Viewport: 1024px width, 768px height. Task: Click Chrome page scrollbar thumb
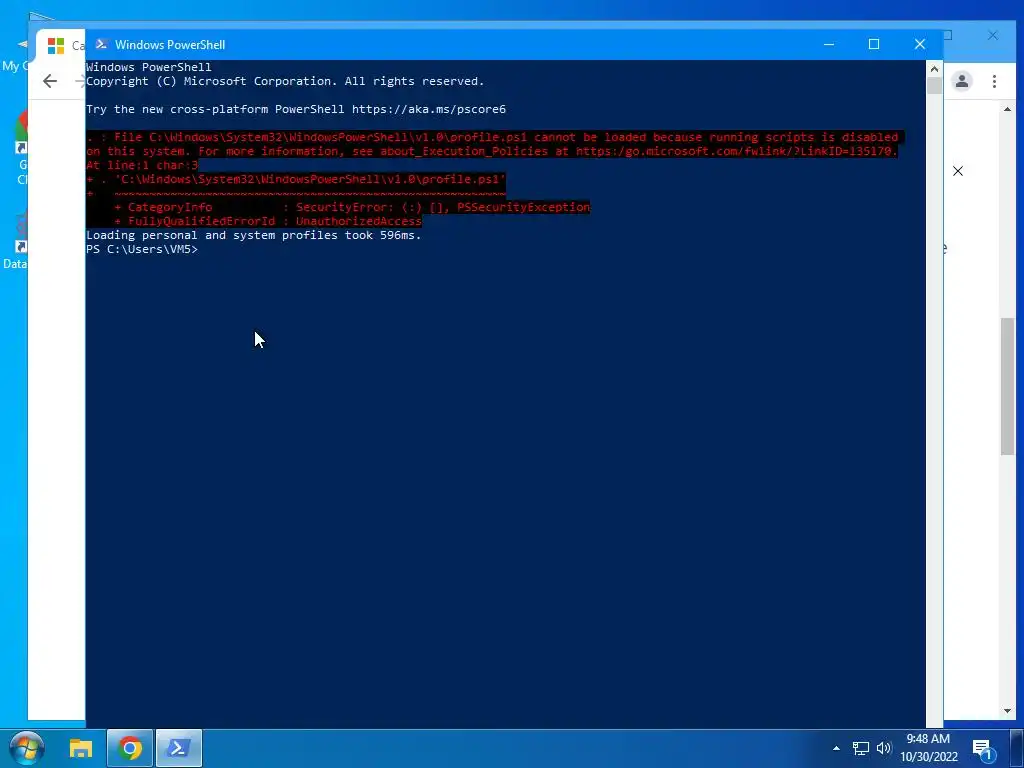(x=1008, y=385)
